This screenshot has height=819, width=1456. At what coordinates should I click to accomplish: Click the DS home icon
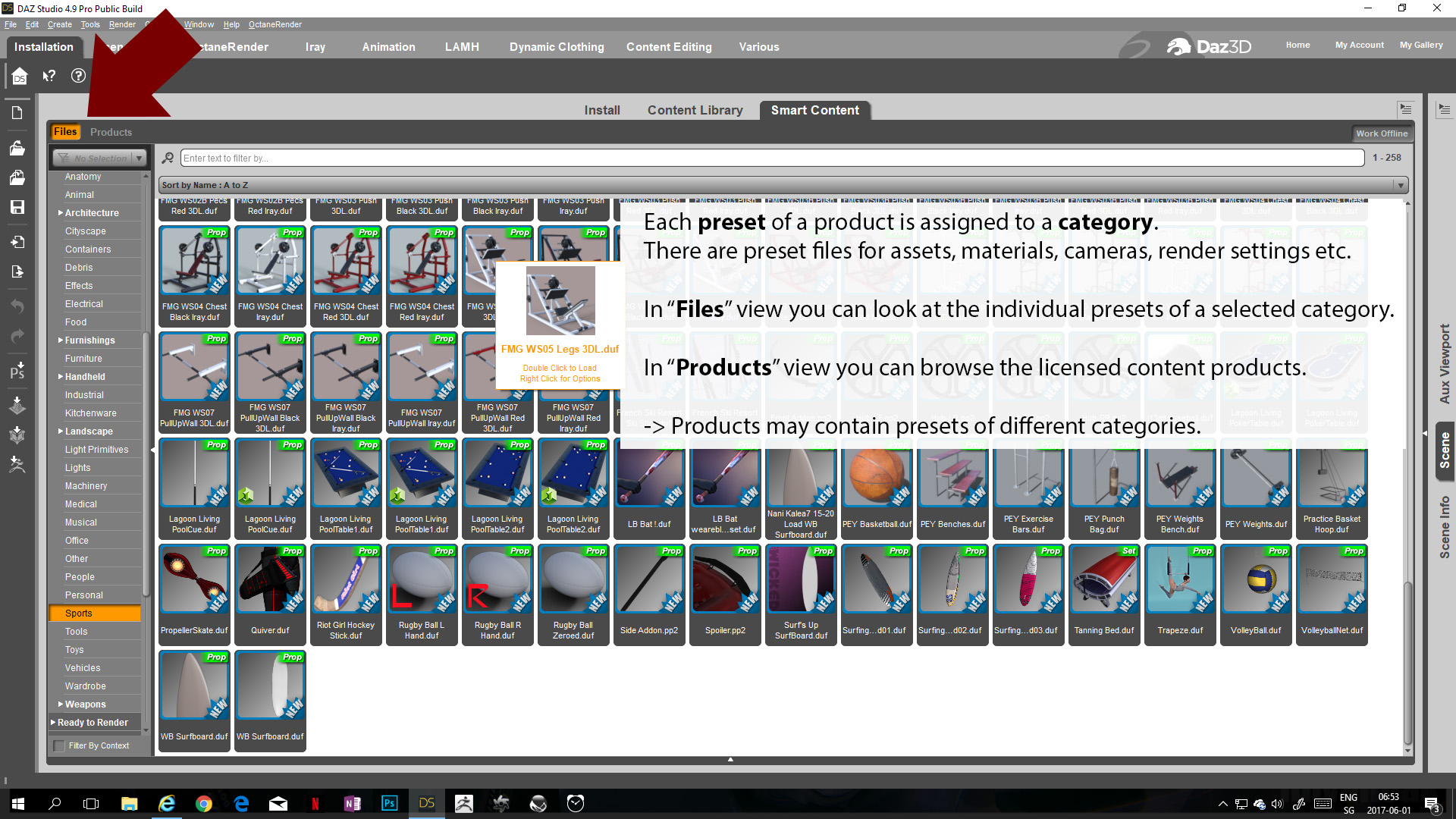pyautogui.click(x=20, y=76)
